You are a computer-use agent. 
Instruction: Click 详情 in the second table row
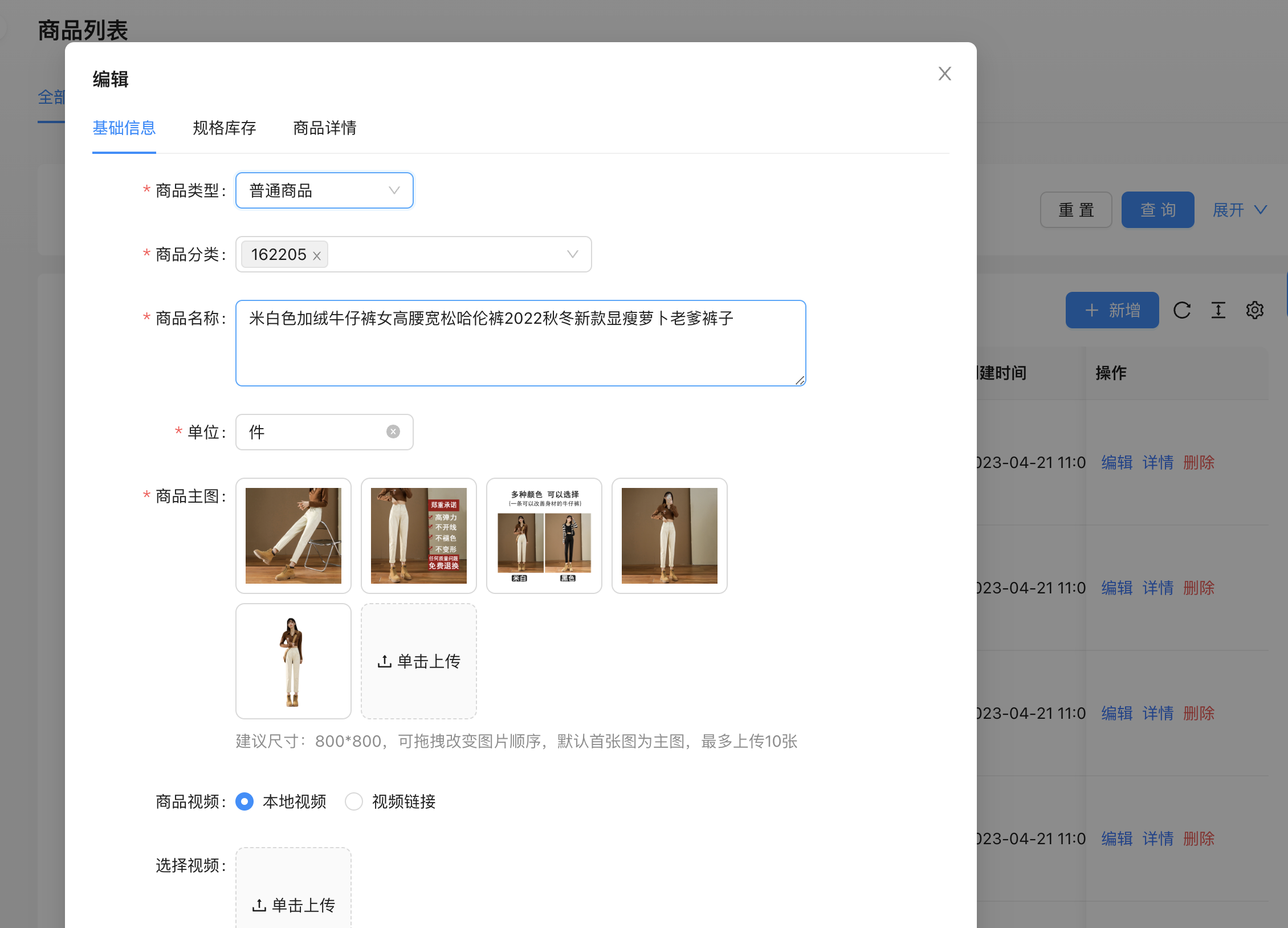pos(1158,588)
